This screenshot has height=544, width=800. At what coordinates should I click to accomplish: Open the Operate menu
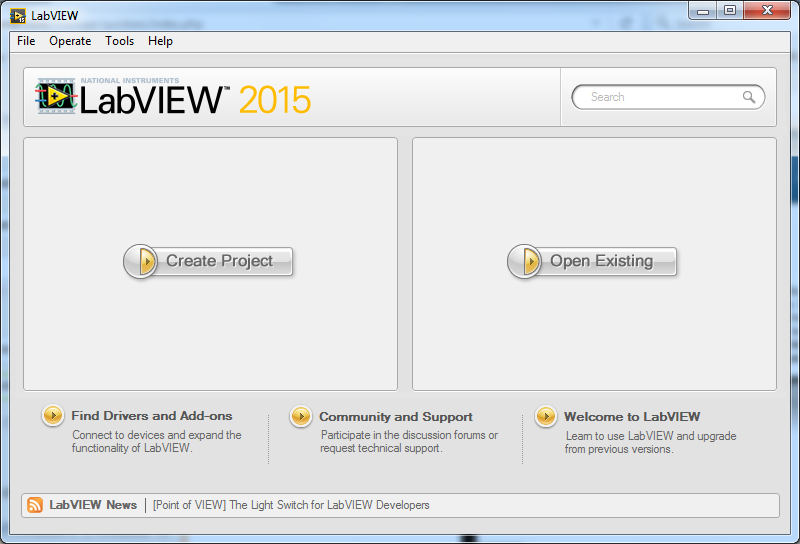70,41
